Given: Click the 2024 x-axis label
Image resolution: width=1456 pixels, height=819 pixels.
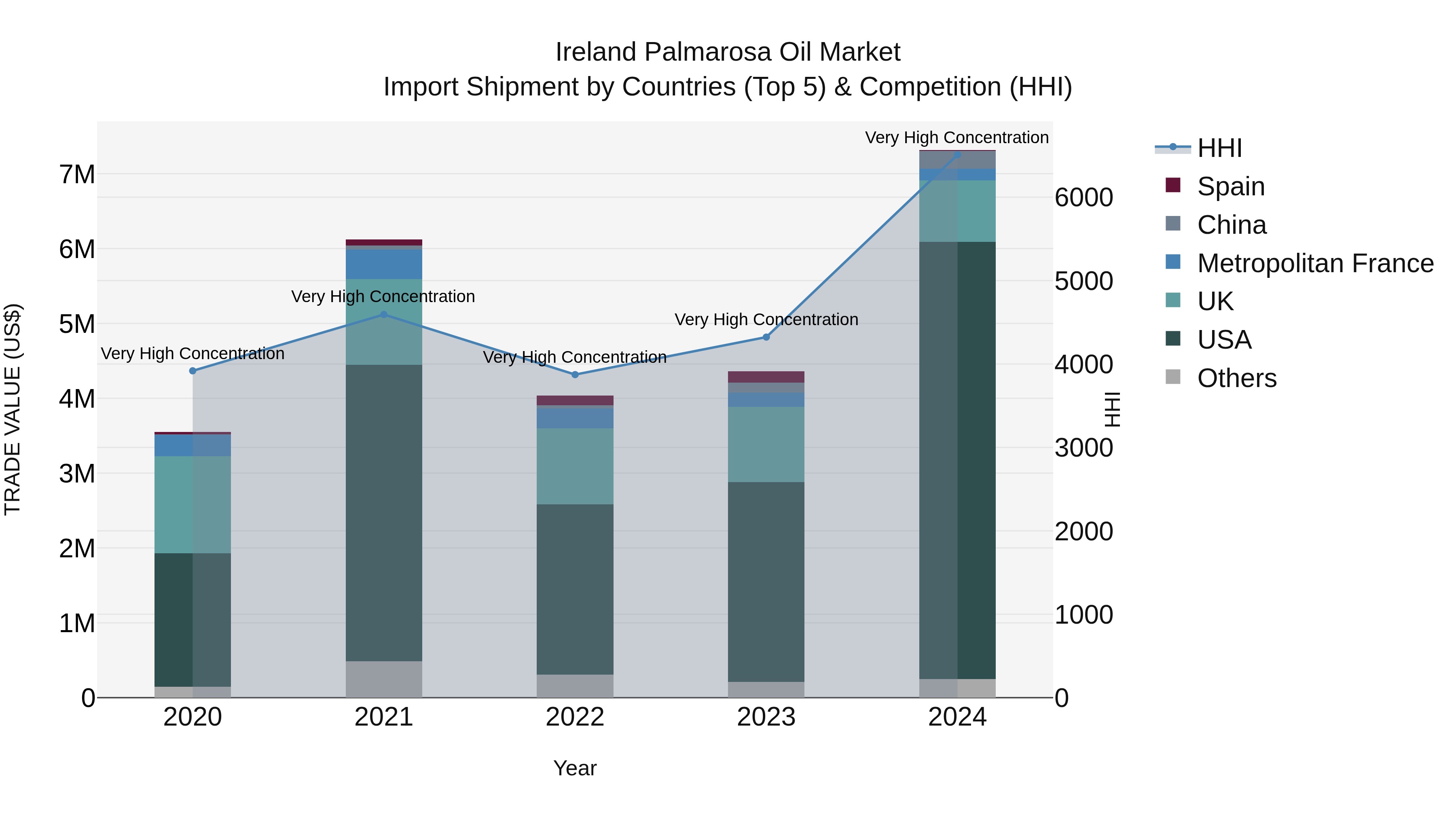Looking at the screenshot, I should (x=957, y=717).
